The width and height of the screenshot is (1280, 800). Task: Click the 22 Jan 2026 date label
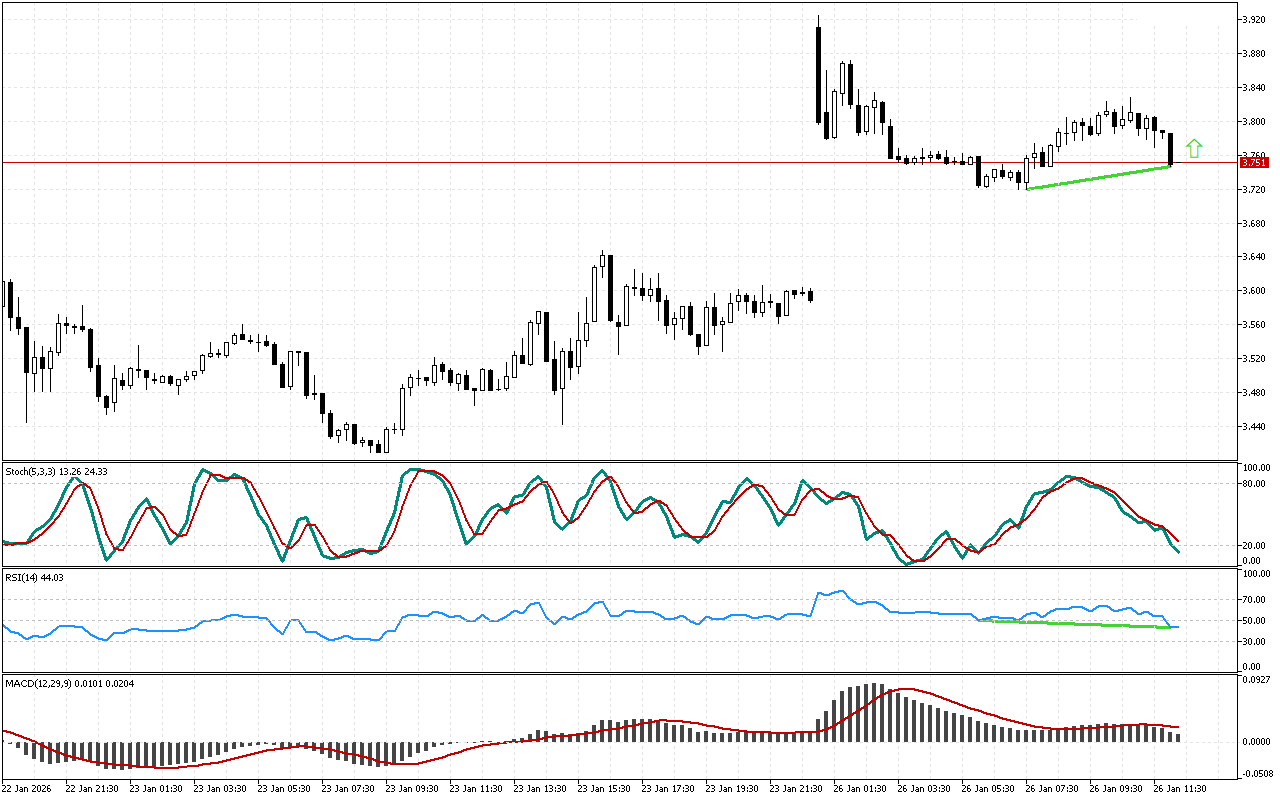pyautogui.click(x=28, y=789)
